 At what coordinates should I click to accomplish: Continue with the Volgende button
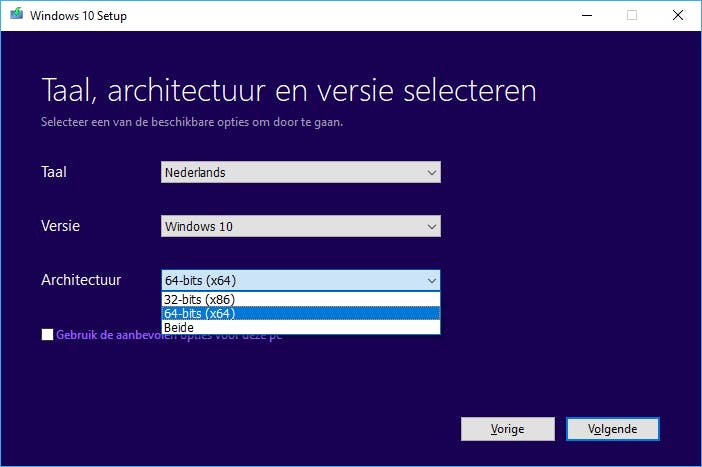613,428
